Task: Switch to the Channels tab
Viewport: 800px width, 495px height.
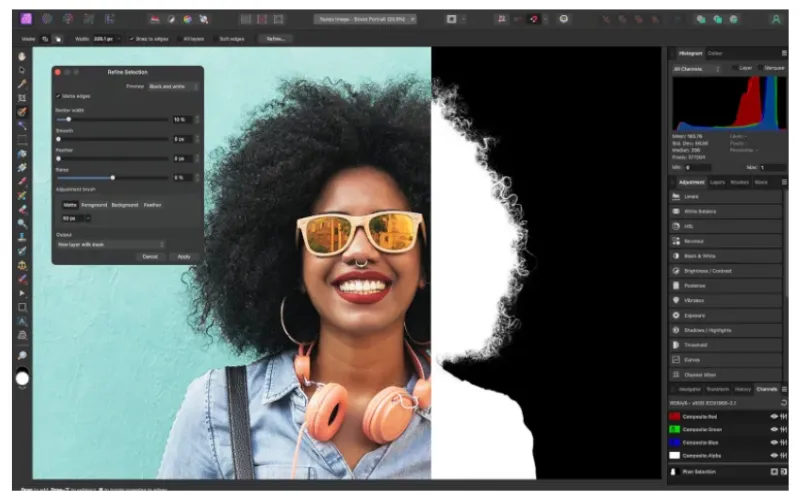Action: coord(767,389)
